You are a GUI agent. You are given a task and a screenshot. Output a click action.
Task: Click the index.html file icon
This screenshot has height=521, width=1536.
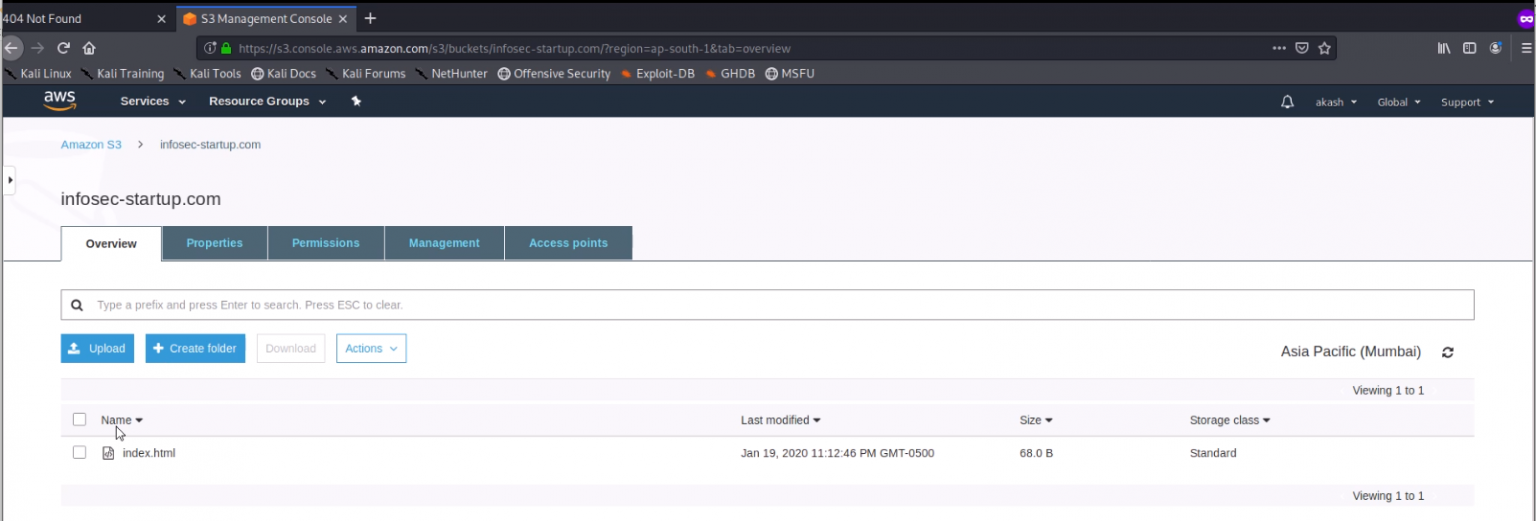pos(108,453)
